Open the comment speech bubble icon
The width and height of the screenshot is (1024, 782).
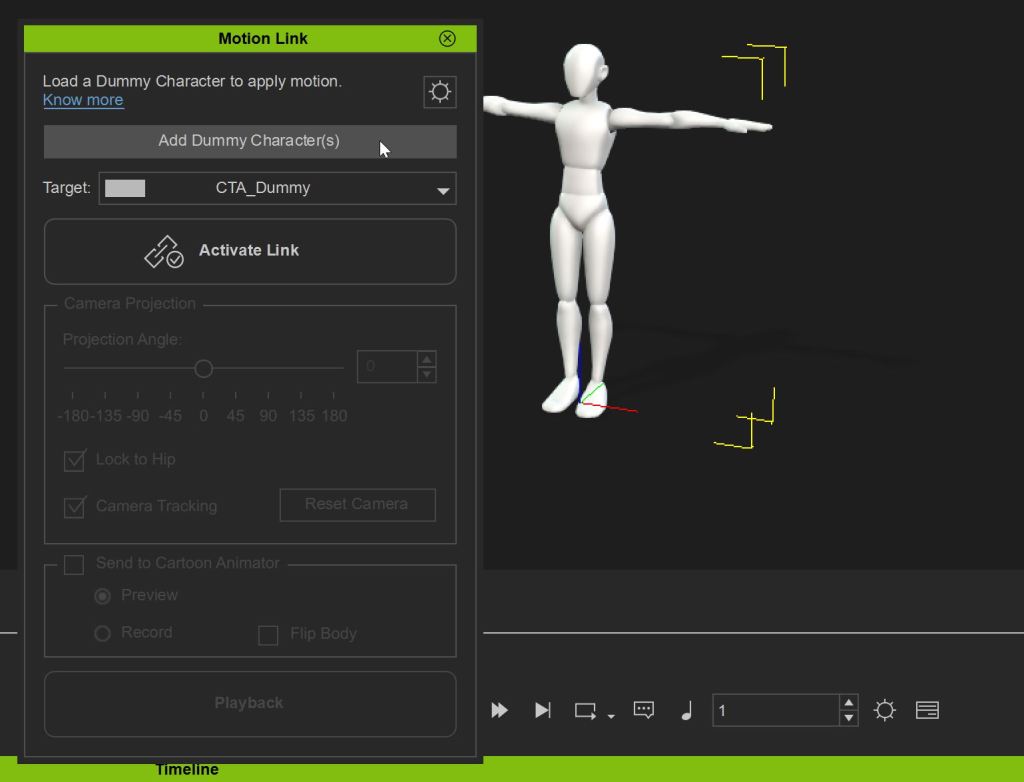point(643,710)
